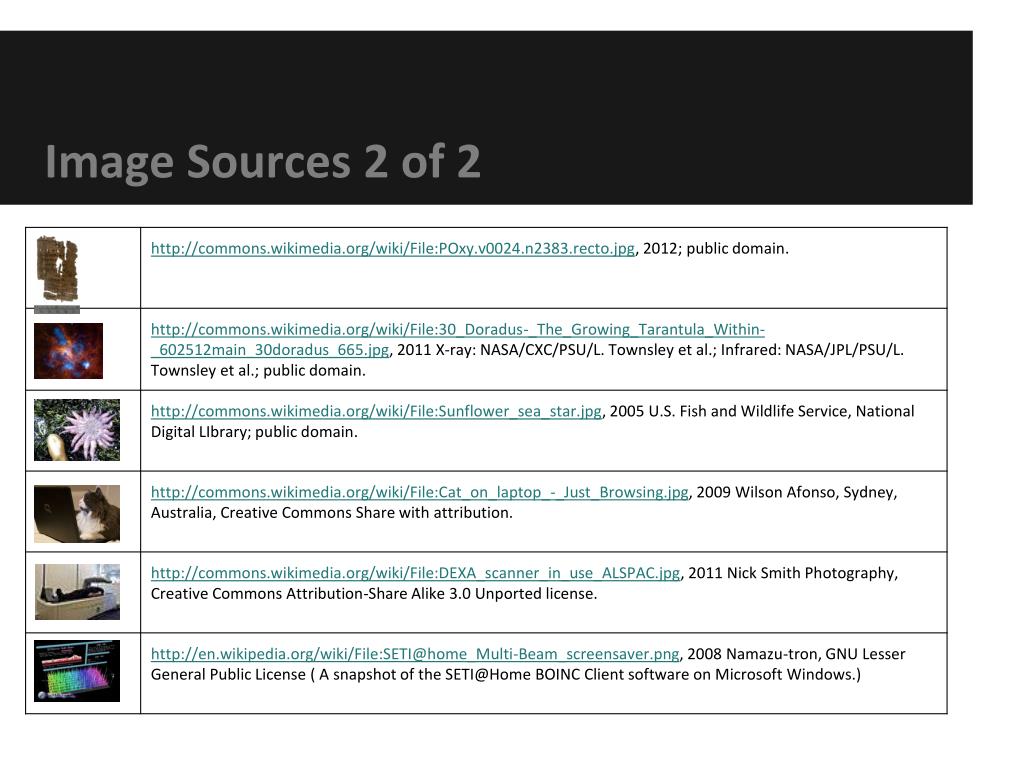Click 'General Public License ( A snapshot of the SETI@Home BOINC' line
The width and height of the screenshot is (1024, 768).
pyautogui.click(x=505, y=675)
